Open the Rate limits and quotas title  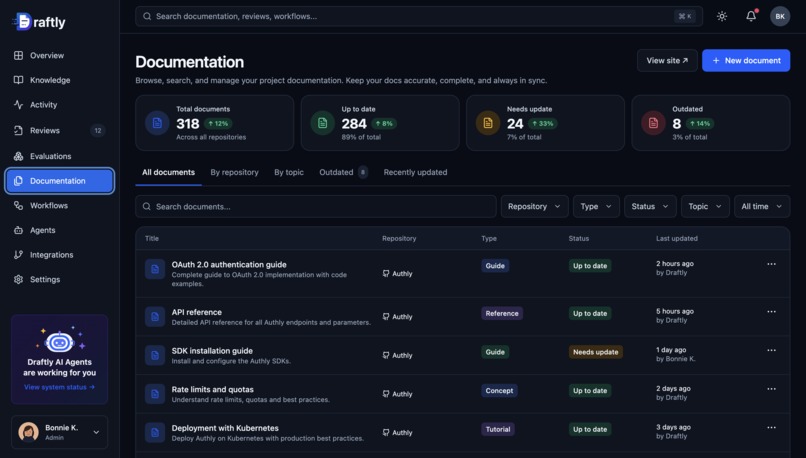click(x=212, y=390)
